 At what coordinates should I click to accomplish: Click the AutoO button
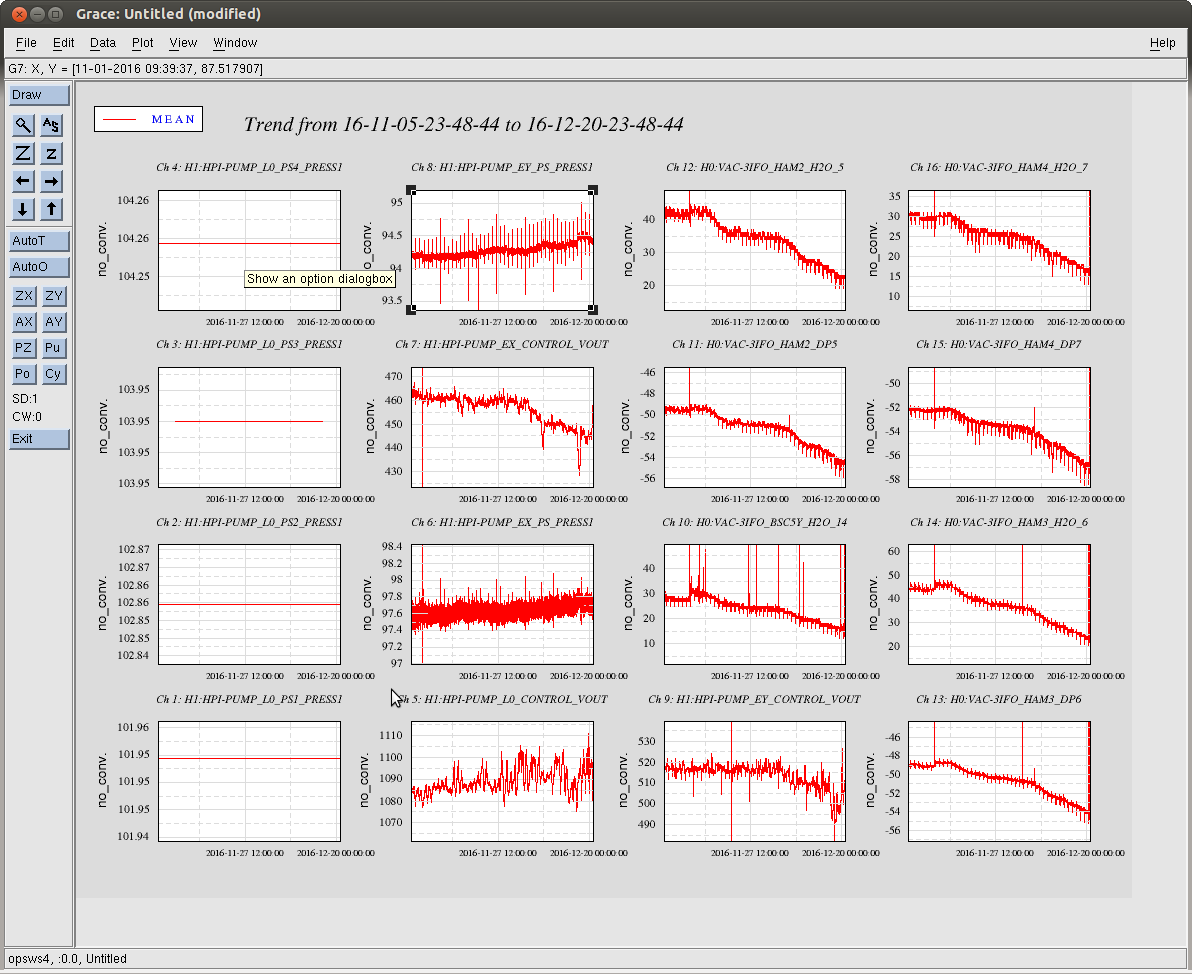pos(40,267)
